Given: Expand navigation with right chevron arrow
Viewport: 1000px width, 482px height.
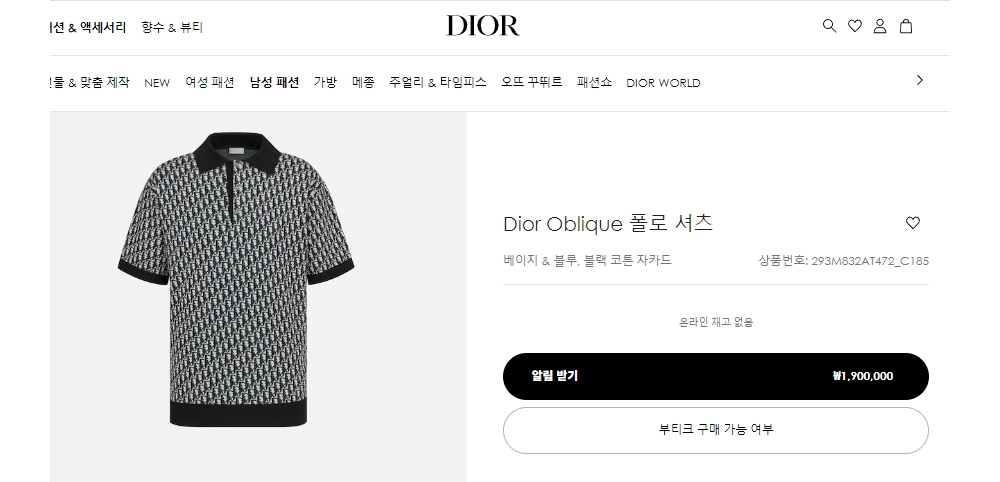Looking at the screenshot, I should coord(920,80).
